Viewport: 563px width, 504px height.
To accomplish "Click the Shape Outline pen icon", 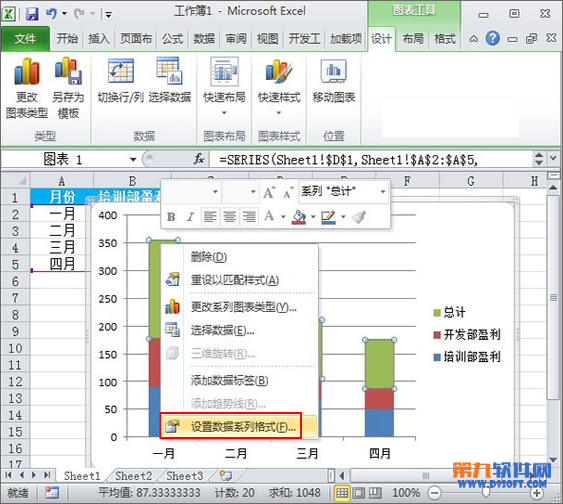I will [x=328, y=217].
